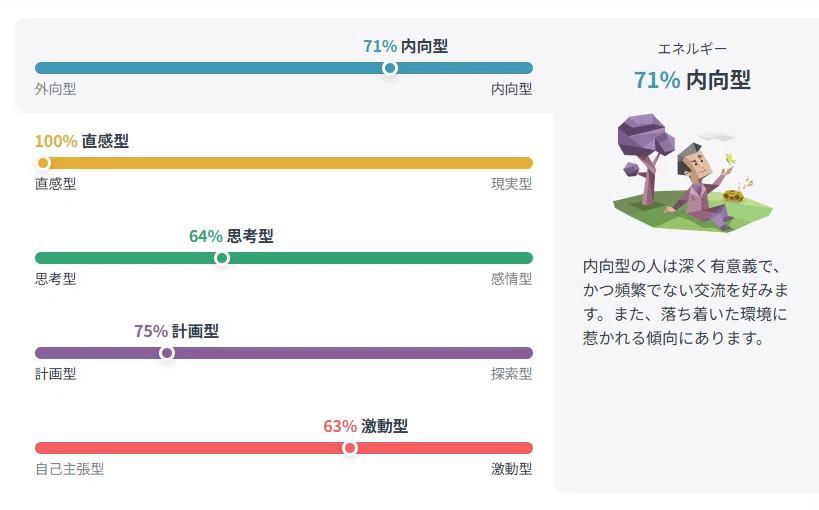Click the 探索型 label
819x510 pixels.
pyautogui.click(x=511, y=374)
